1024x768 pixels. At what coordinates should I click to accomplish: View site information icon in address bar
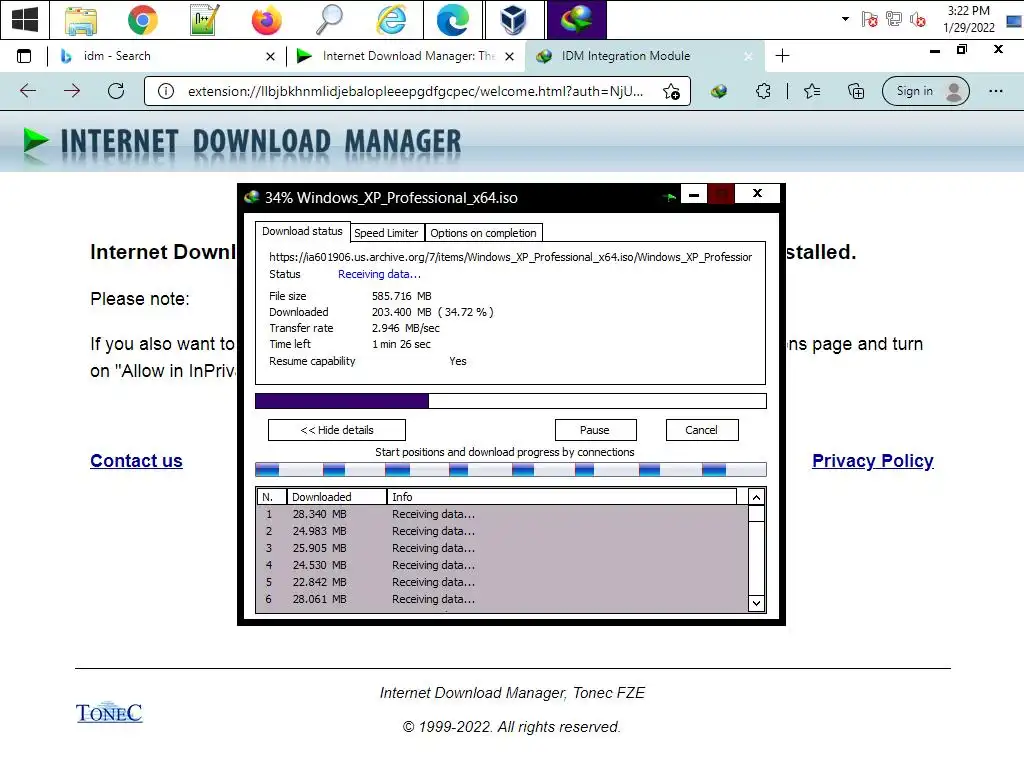pos(166,91)
